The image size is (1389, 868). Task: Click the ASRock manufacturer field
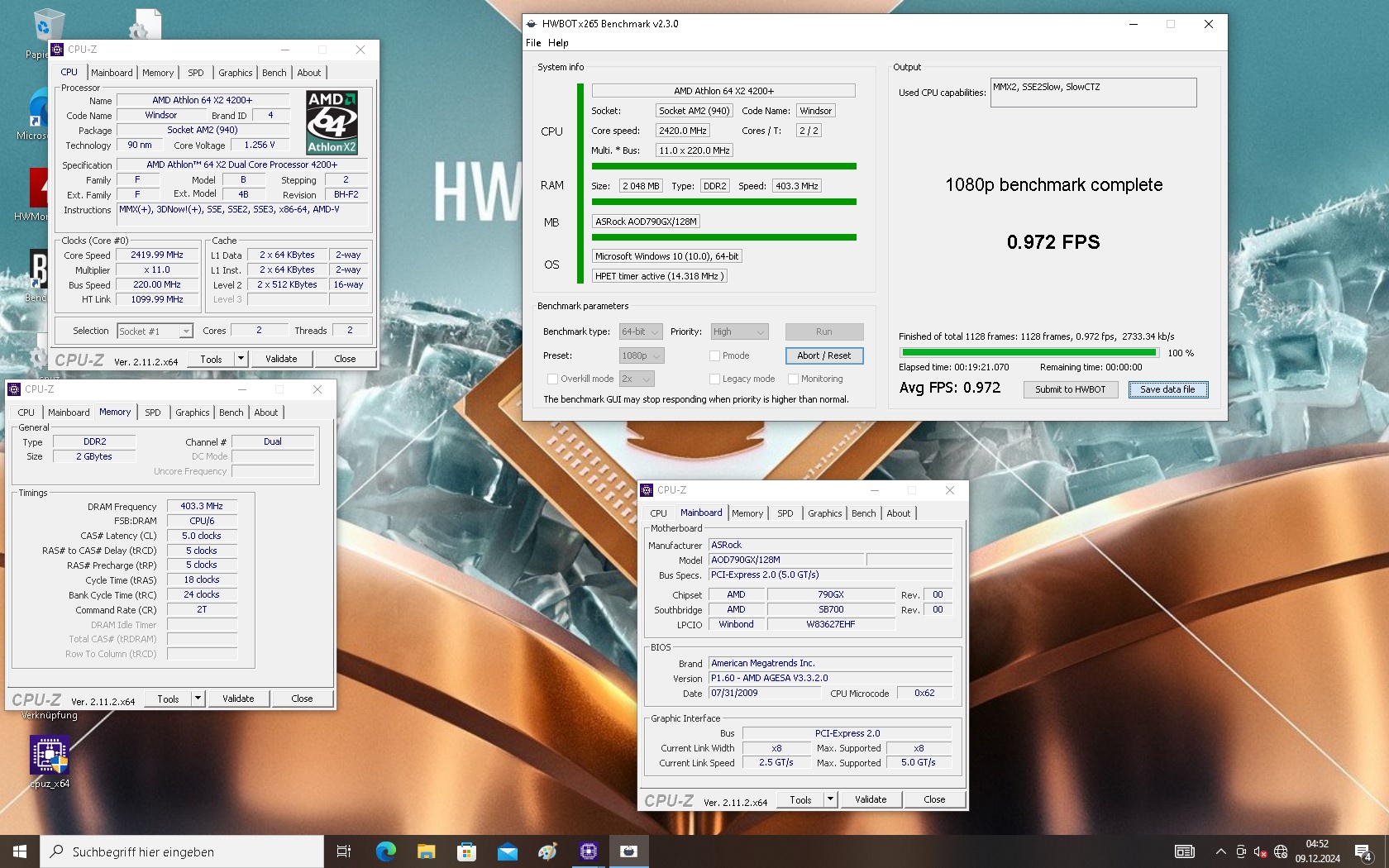pyautogui.click(x=831, y=545)
